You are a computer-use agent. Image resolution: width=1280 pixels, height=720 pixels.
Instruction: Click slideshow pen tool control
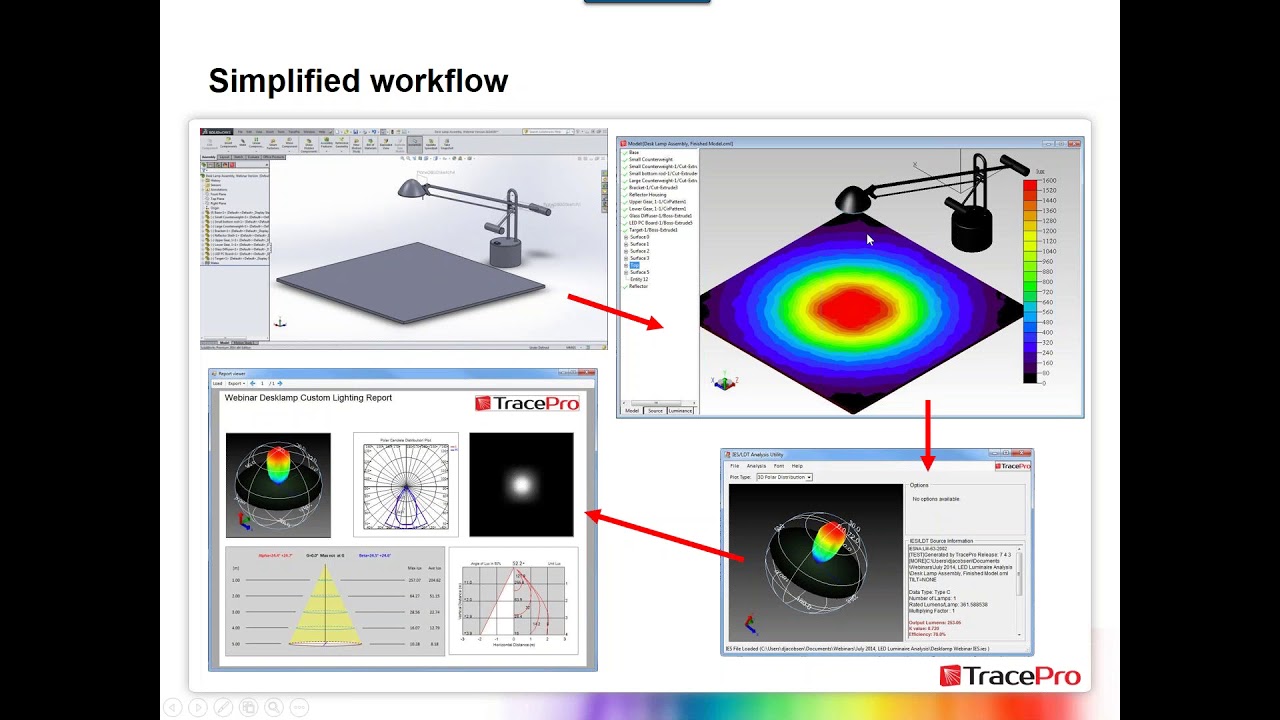pos(223,707)
